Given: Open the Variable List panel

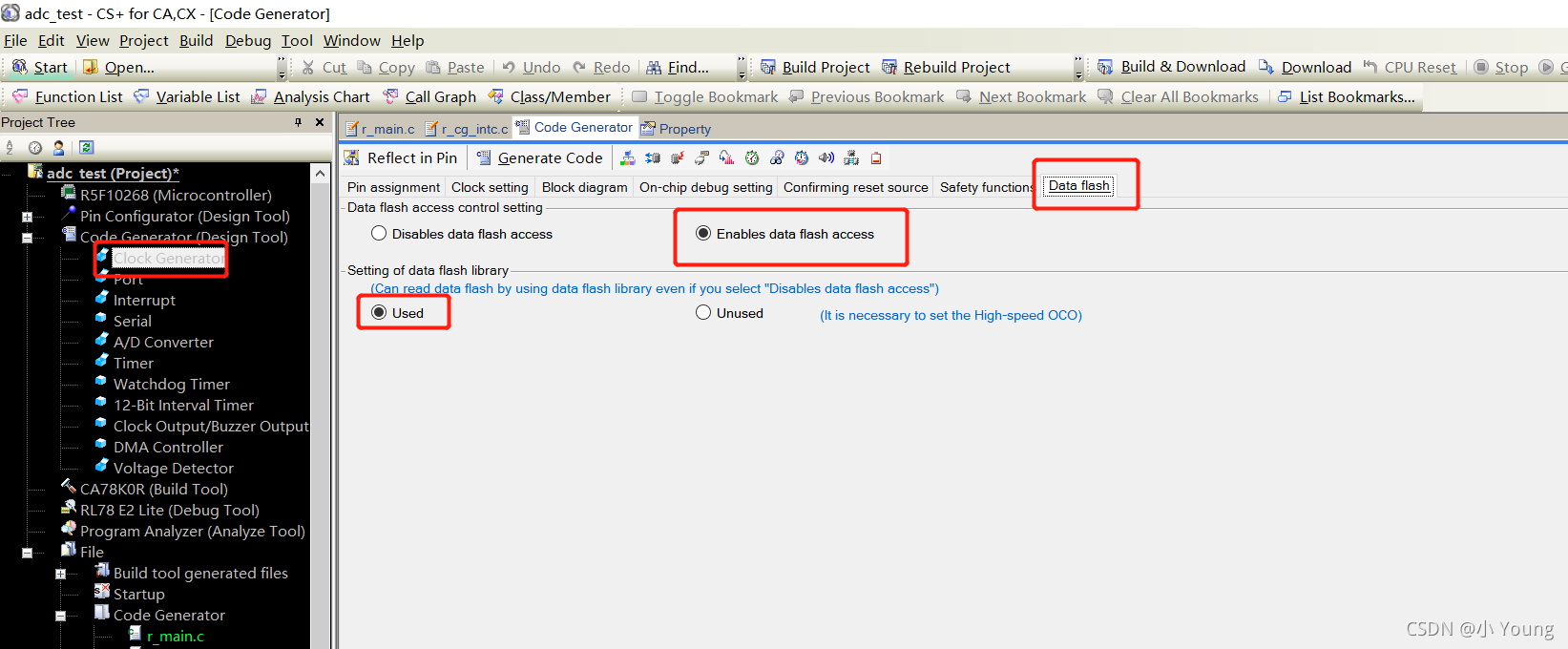Looking at the screenshot, I should click(x=187, y=96).
